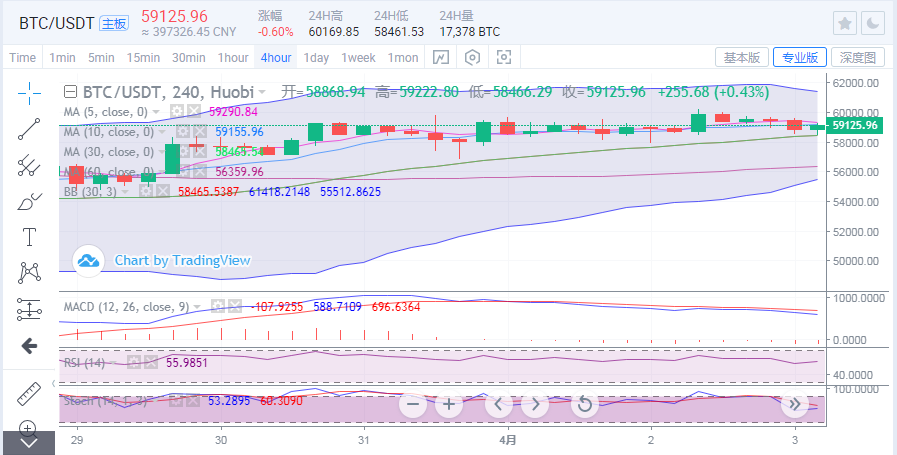Image resolution: width=897 pixels, height=455 pixels.
Task: Select the 1week interval
Action: click(x=359, y=58)
